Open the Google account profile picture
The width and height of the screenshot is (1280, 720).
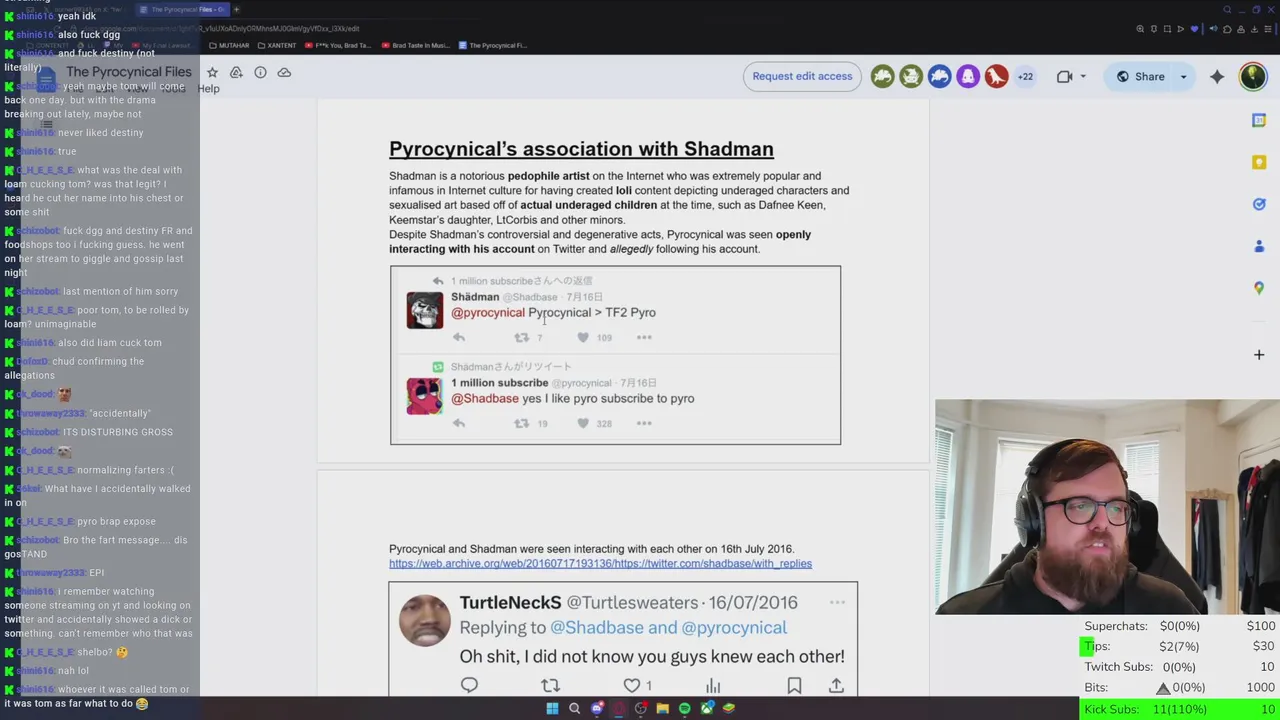[1253, 76]
